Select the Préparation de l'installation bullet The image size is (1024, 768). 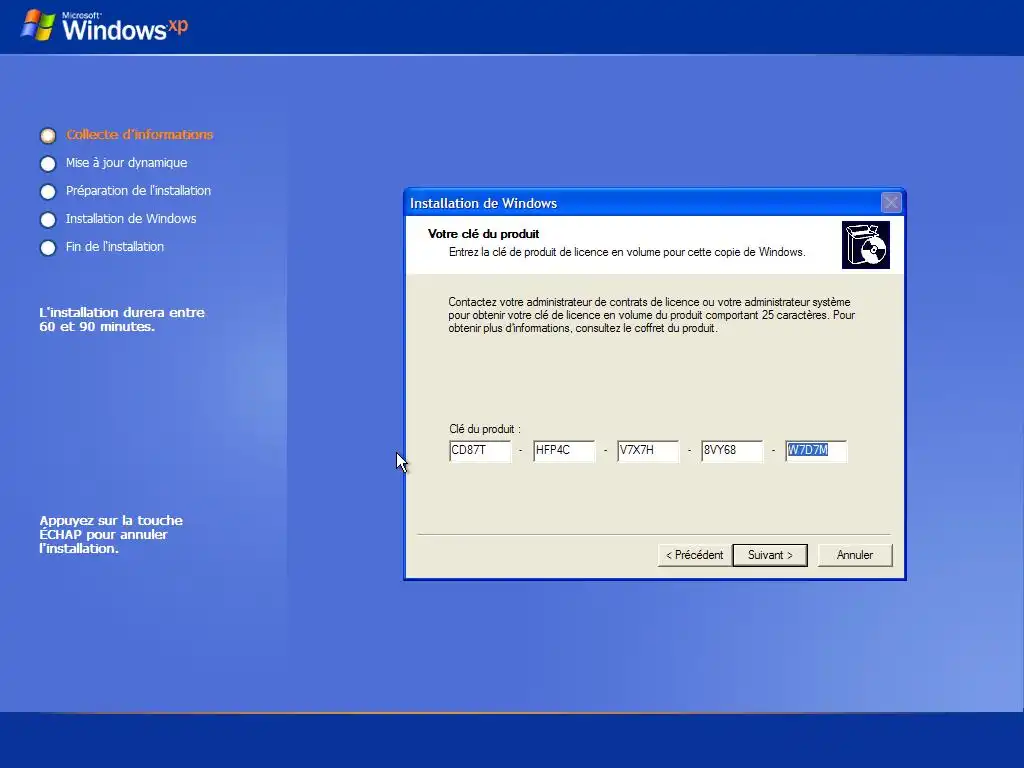tap(48, 191)
